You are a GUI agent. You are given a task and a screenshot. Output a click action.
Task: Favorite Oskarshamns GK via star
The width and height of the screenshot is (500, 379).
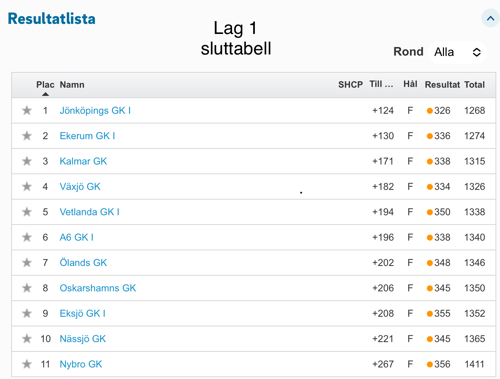click(27, 288)
